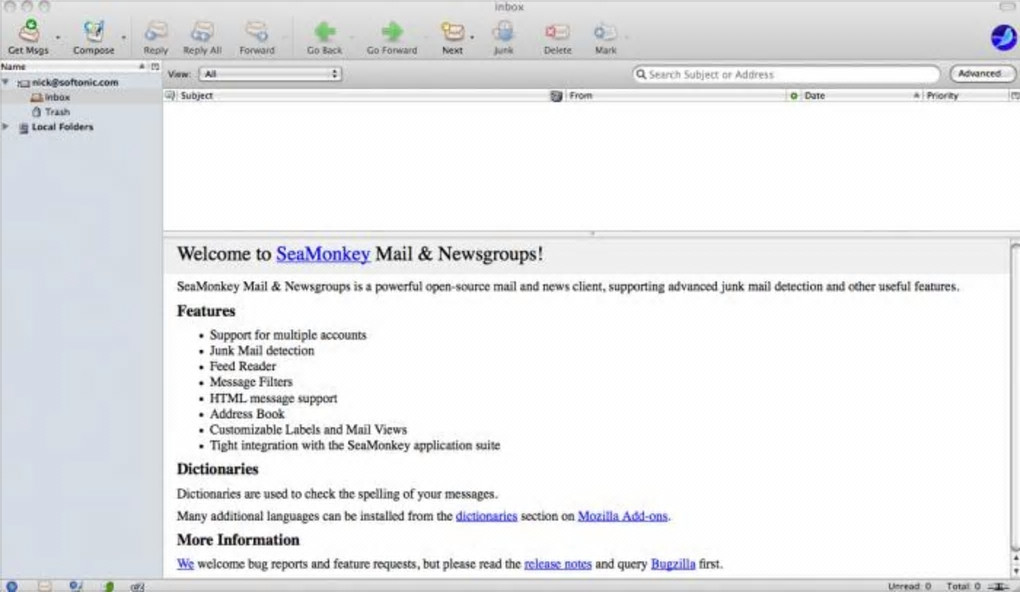This screenshot has width=1020, height=592.
Task: Click the Composer icon in status bar
Action: pyautogui.click(x=75, y=586)
